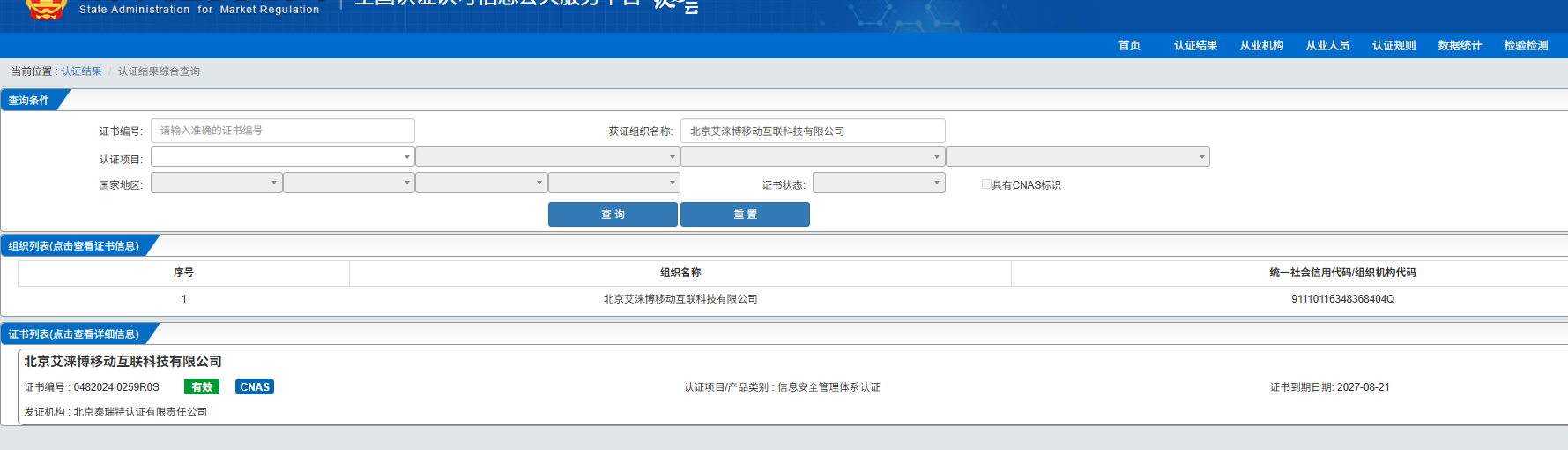Focus the 获证组织名称 input field
Viewport: 1568px width, 450px height.
pyautogui.click(x=813, y=131)
